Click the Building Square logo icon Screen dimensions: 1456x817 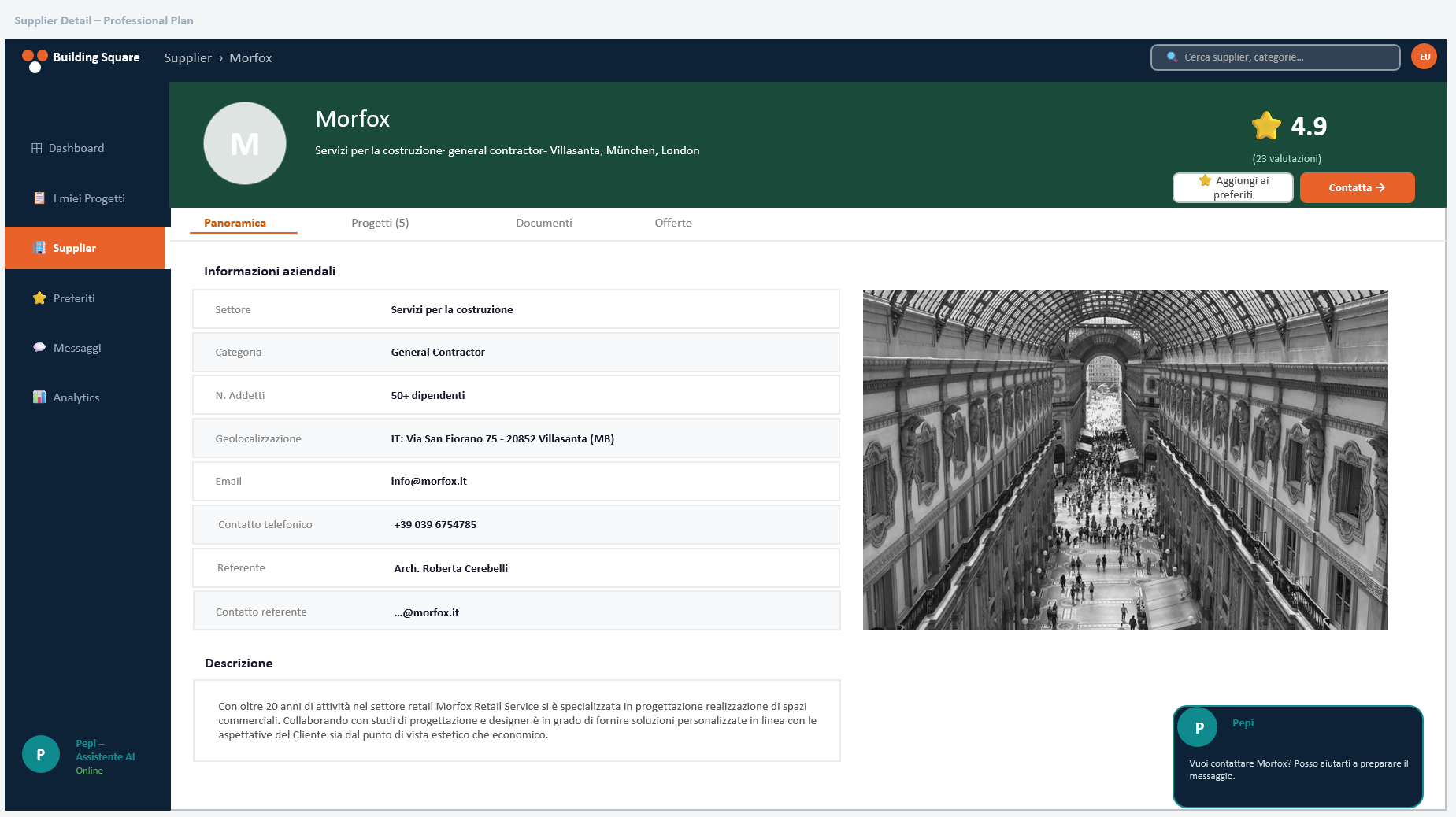pos(35,61)
